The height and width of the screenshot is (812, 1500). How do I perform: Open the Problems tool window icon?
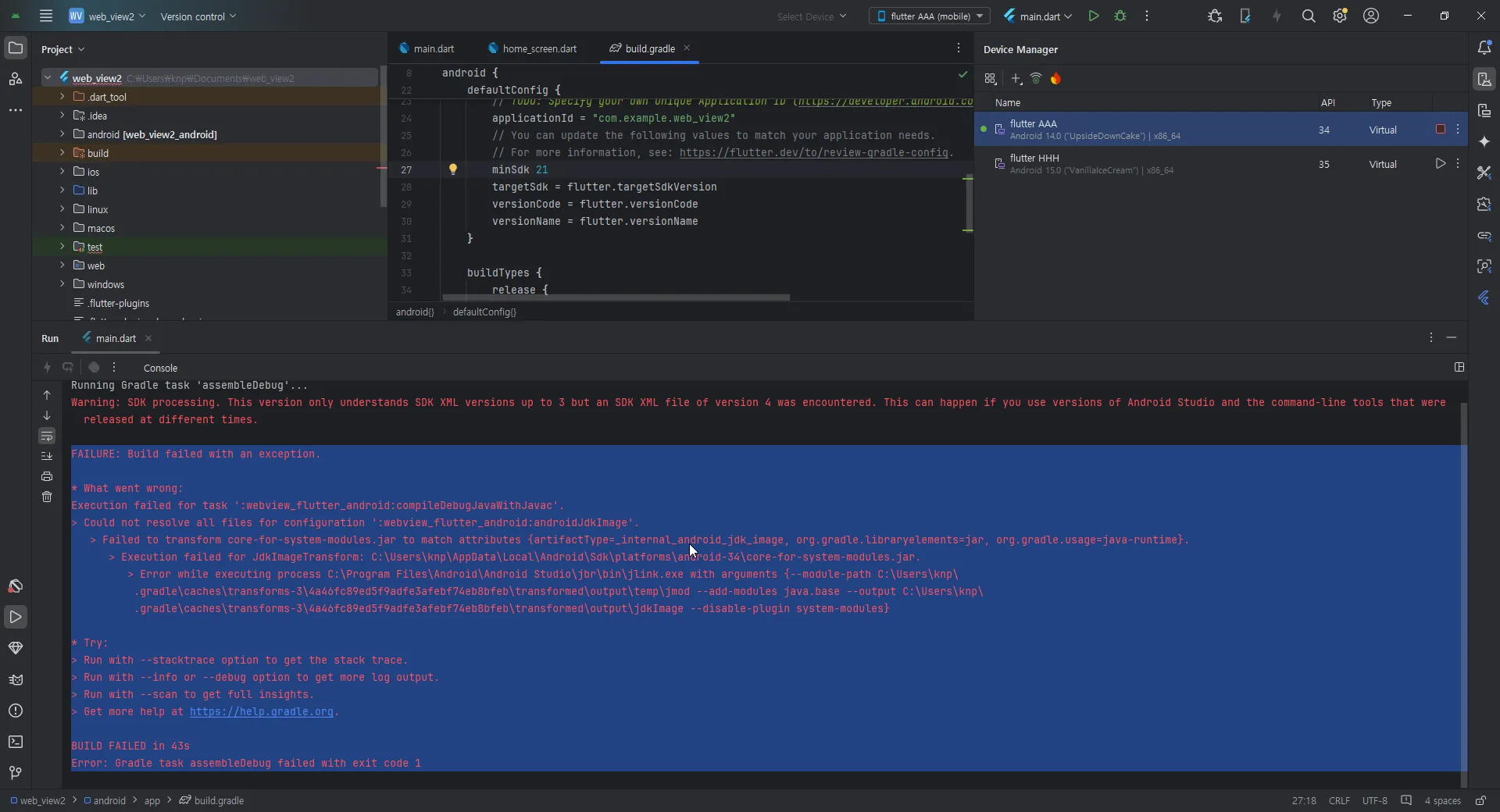tap(15, 710)
